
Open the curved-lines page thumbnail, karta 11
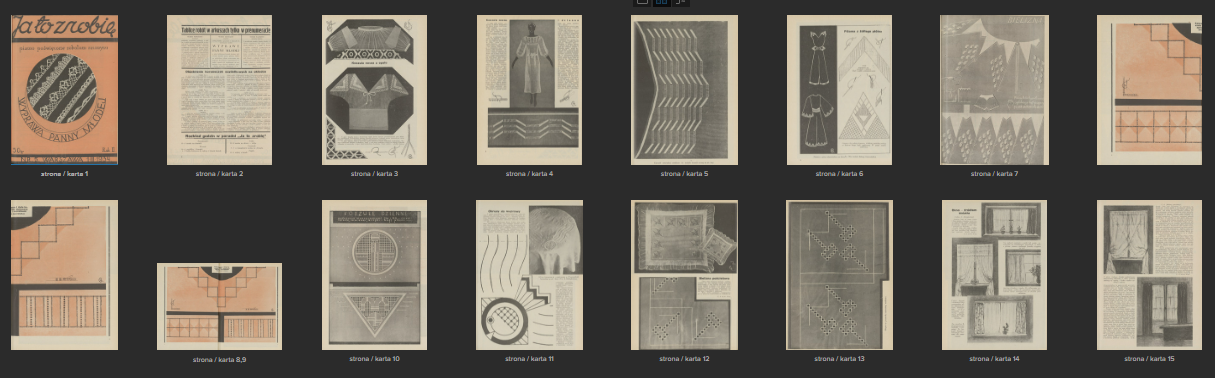point(529,275)
